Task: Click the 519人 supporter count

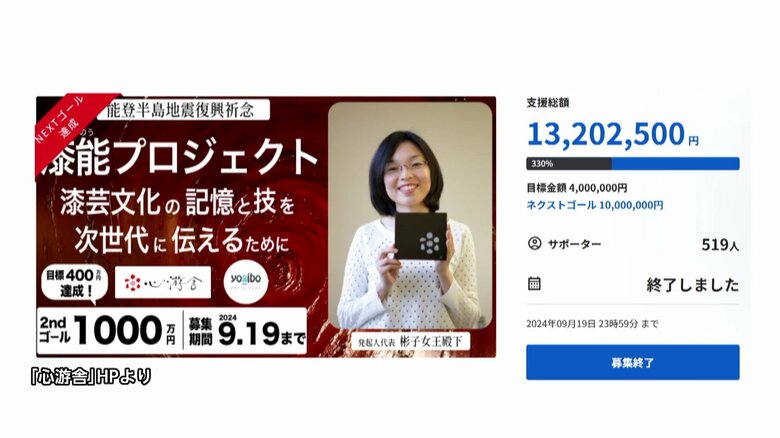Action: point(720,244)
